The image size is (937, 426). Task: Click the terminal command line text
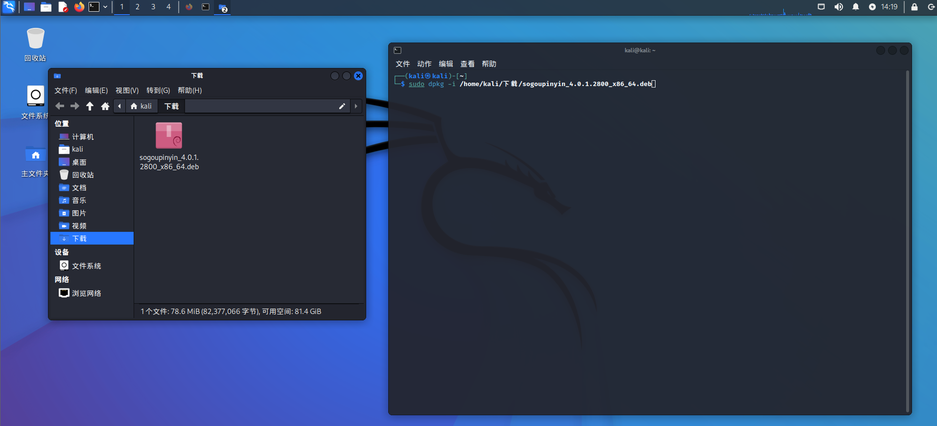coord(532,84)
